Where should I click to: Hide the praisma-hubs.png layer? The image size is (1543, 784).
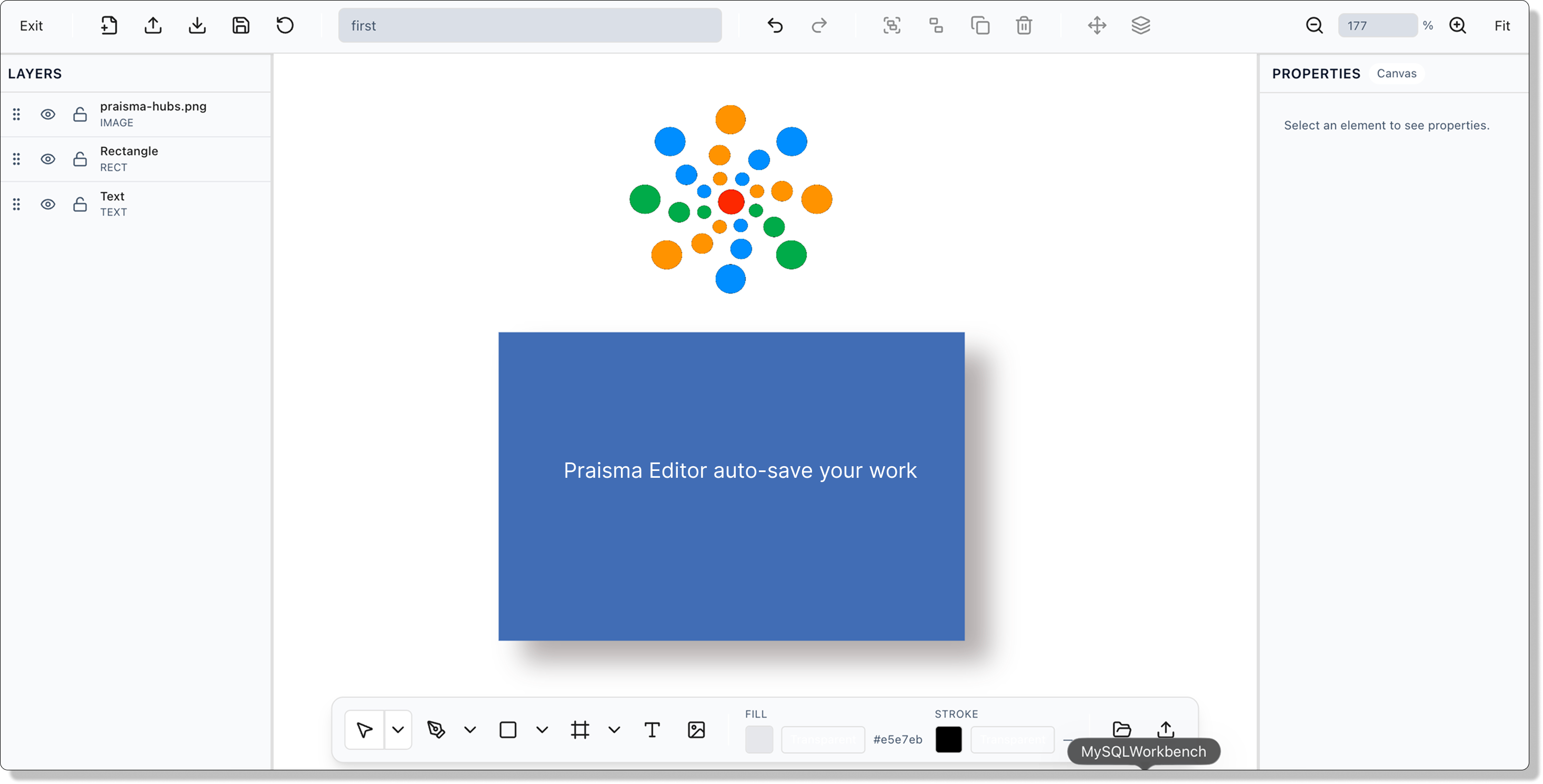(48, 114)
